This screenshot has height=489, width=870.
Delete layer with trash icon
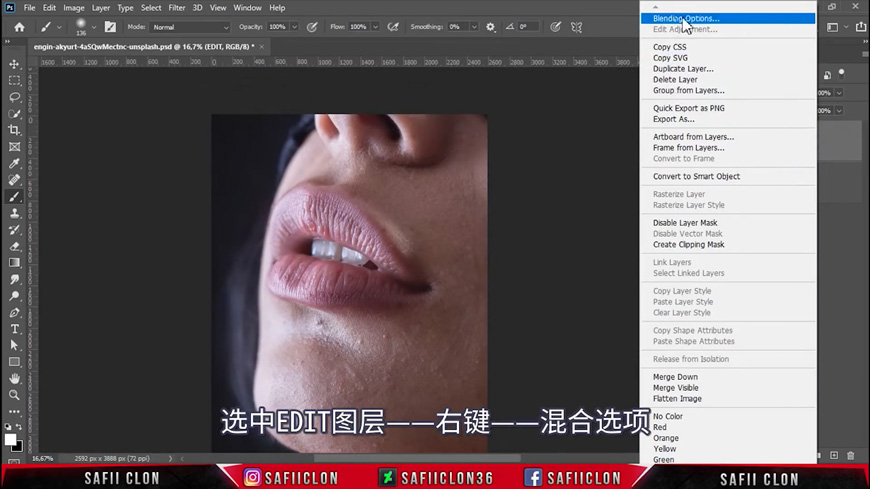[851, 455]
